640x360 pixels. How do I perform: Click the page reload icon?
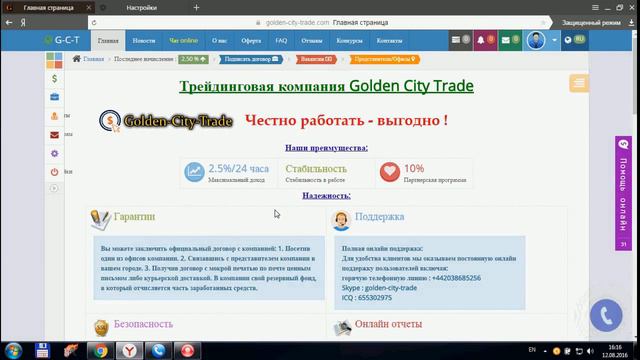click(94, 23)
